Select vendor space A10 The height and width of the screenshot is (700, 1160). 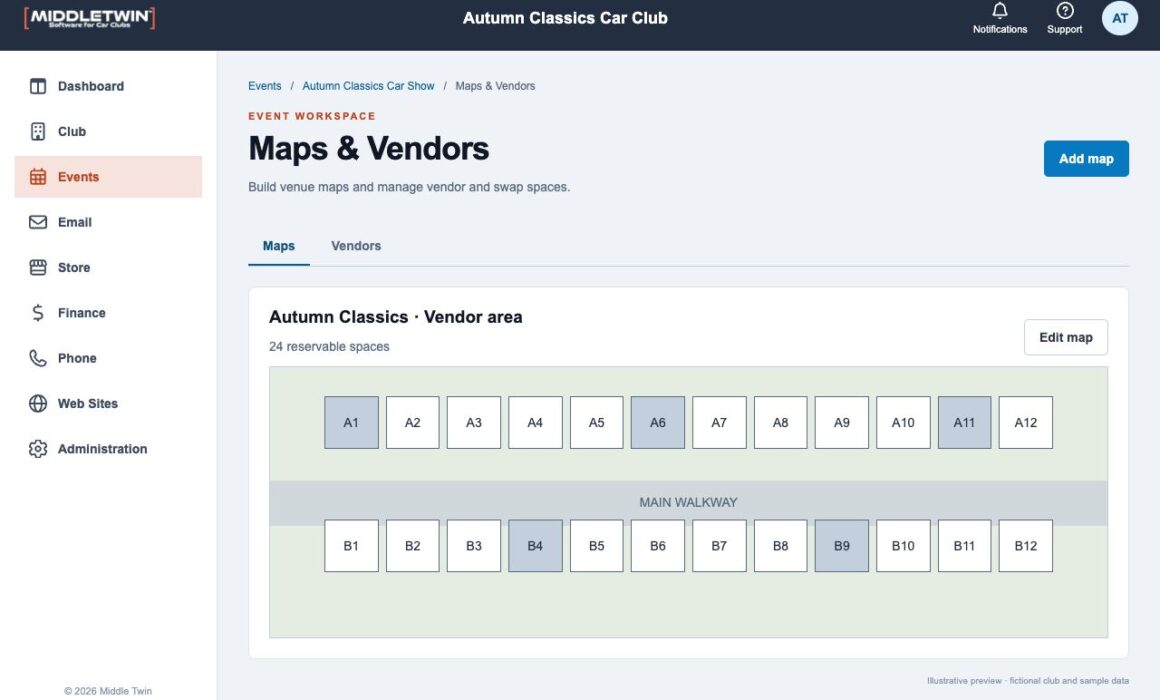point(903,423)
